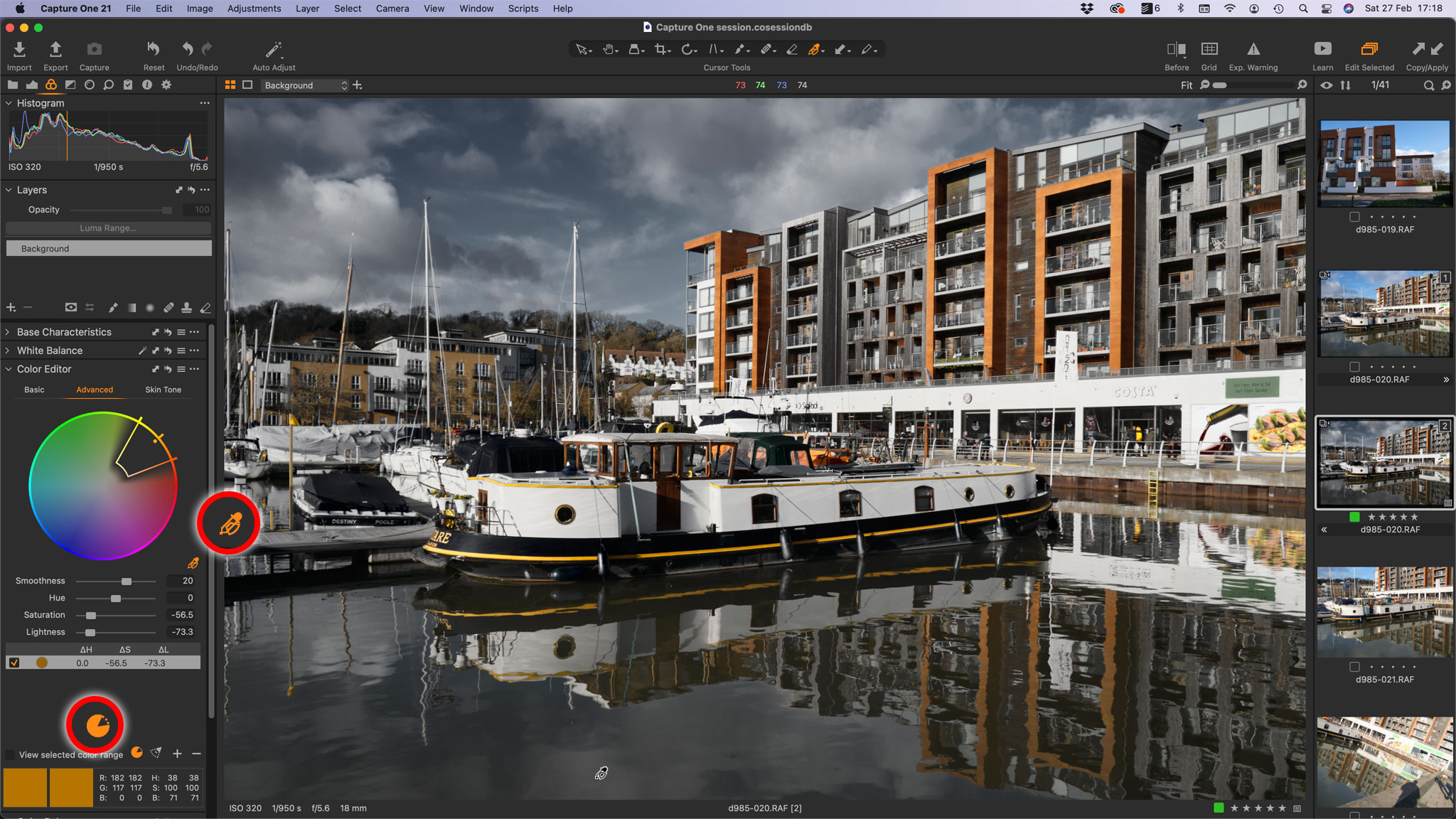
Task: Toggle the browser eye view icon
Action: (x=1327, y=85)
